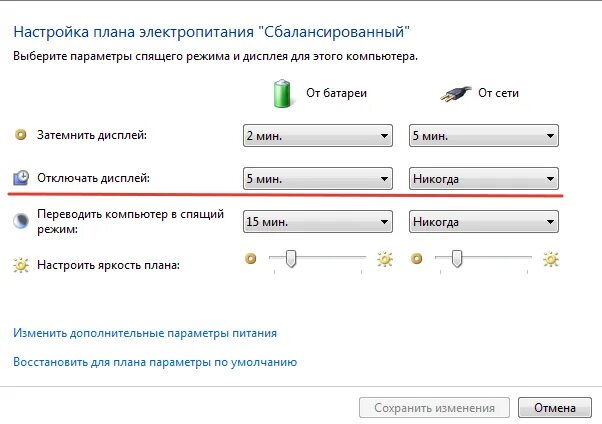Open plugged-in dim display dropdown (5 мин.)

click(483, 136)
